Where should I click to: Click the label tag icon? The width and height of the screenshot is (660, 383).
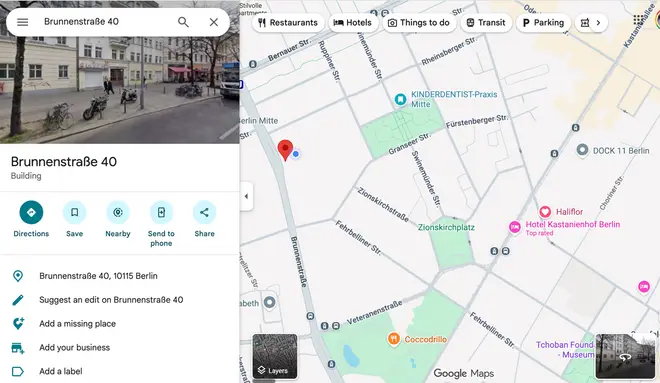[x=18, y=372]
